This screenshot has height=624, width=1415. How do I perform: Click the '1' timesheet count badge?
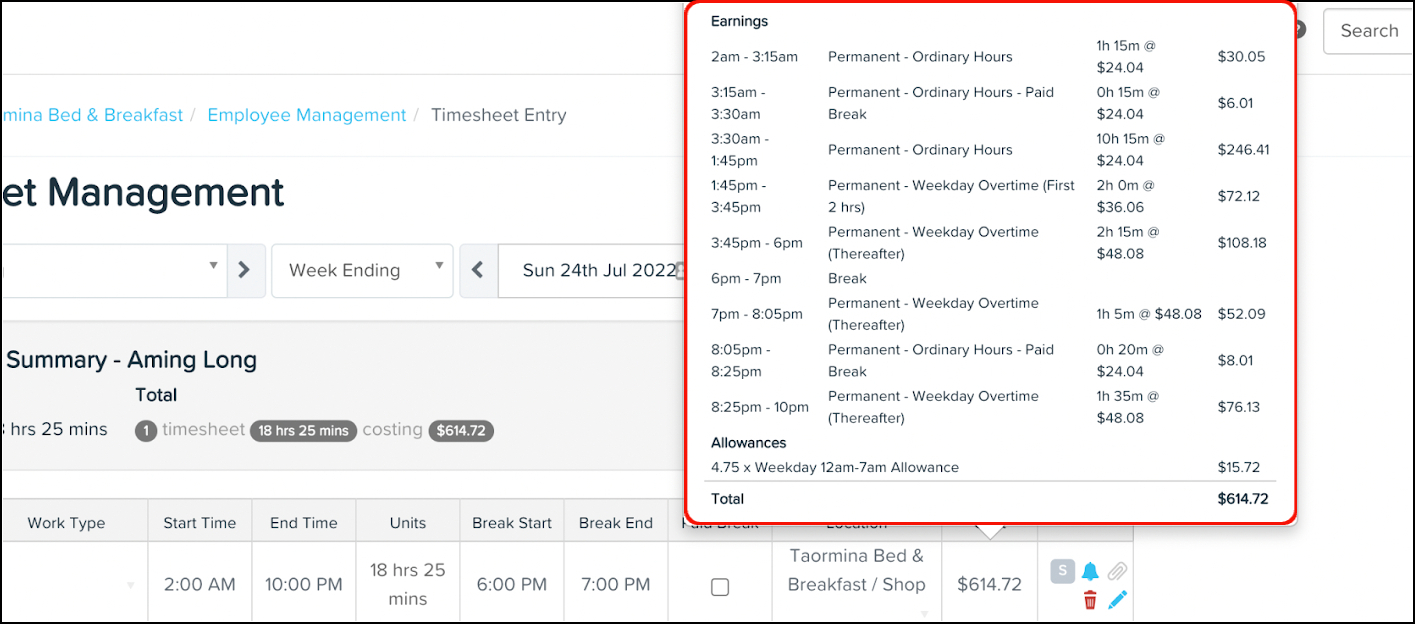coord(146,431)
